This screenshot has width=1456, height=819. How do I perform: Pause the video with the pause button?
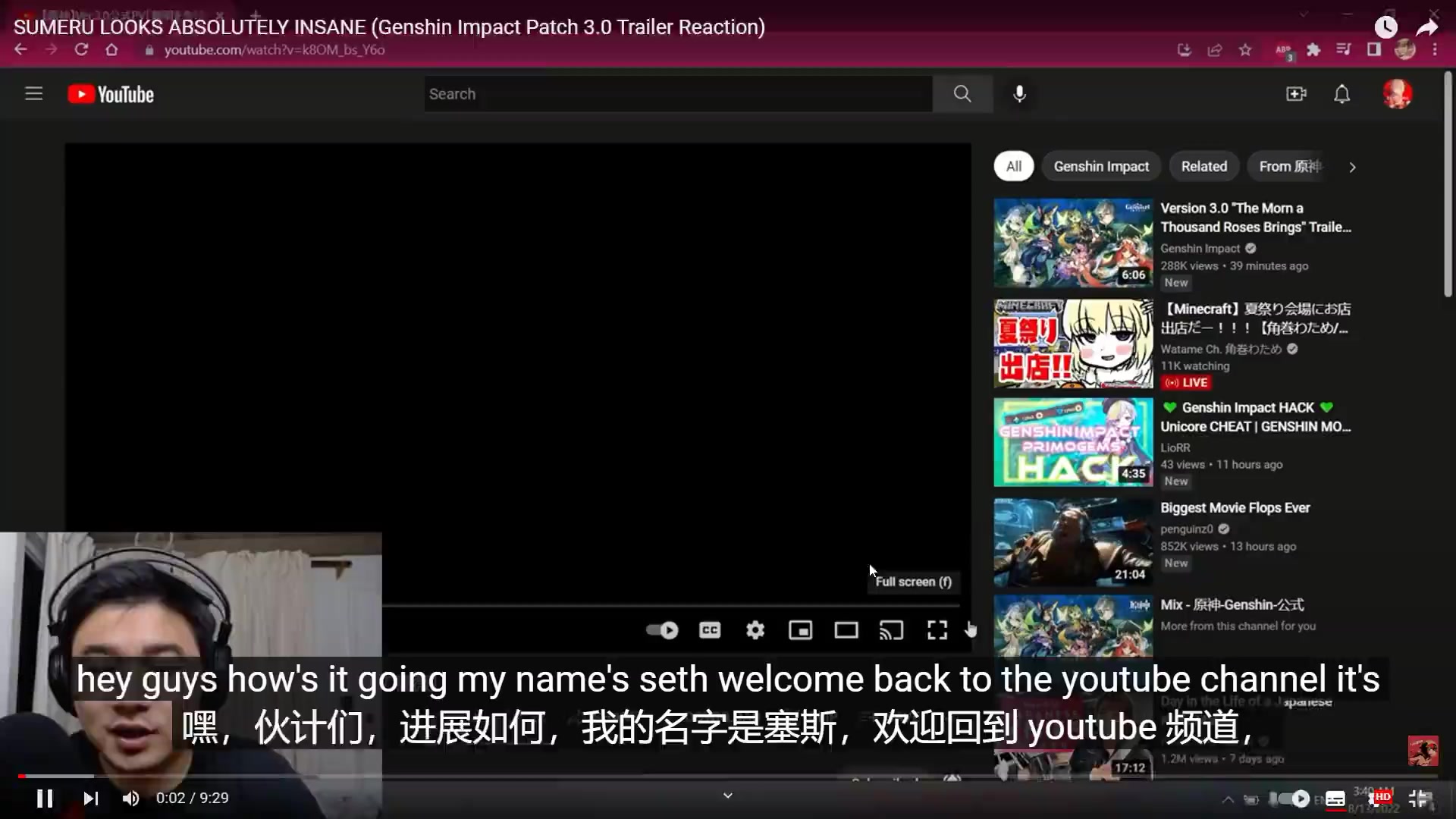pyautogui.click(x=45, y=799)
